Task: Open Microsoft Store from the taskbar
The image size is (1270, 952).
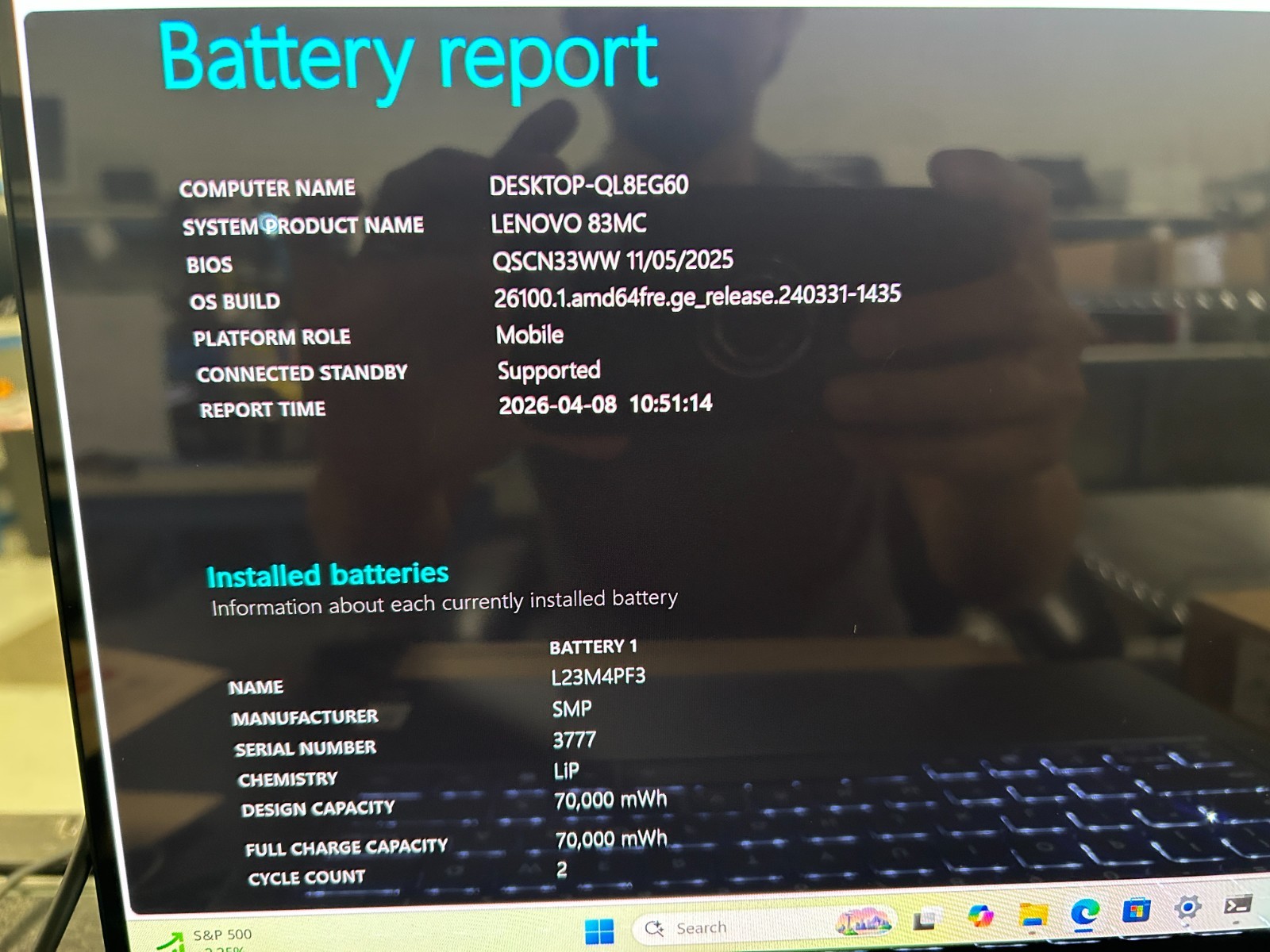Action: [x=1136, y=910]
